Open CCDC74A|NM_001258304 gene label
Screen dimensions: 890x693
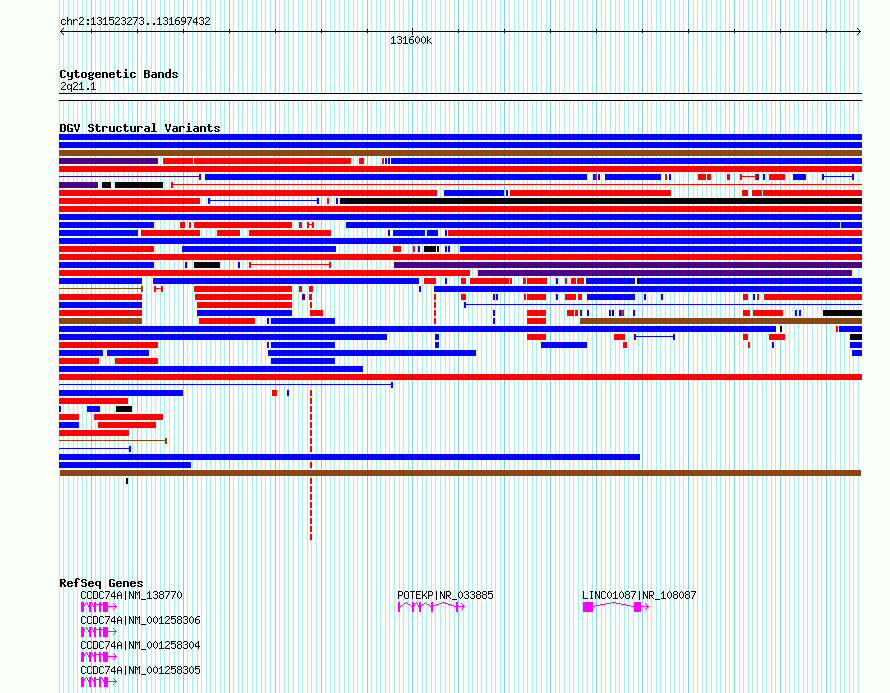coord(140,645)
